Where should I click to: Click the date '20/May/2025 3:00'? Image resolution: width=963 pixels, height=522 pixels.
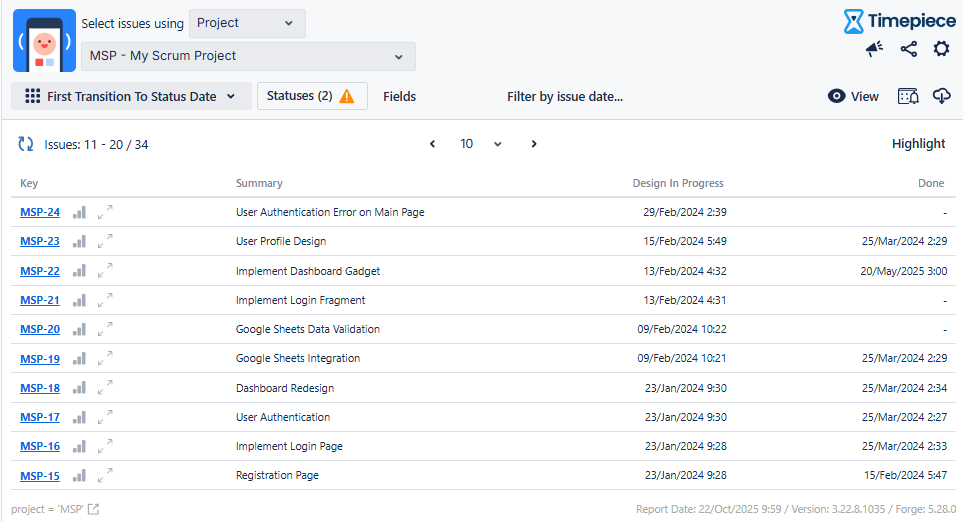coord(903,271)
